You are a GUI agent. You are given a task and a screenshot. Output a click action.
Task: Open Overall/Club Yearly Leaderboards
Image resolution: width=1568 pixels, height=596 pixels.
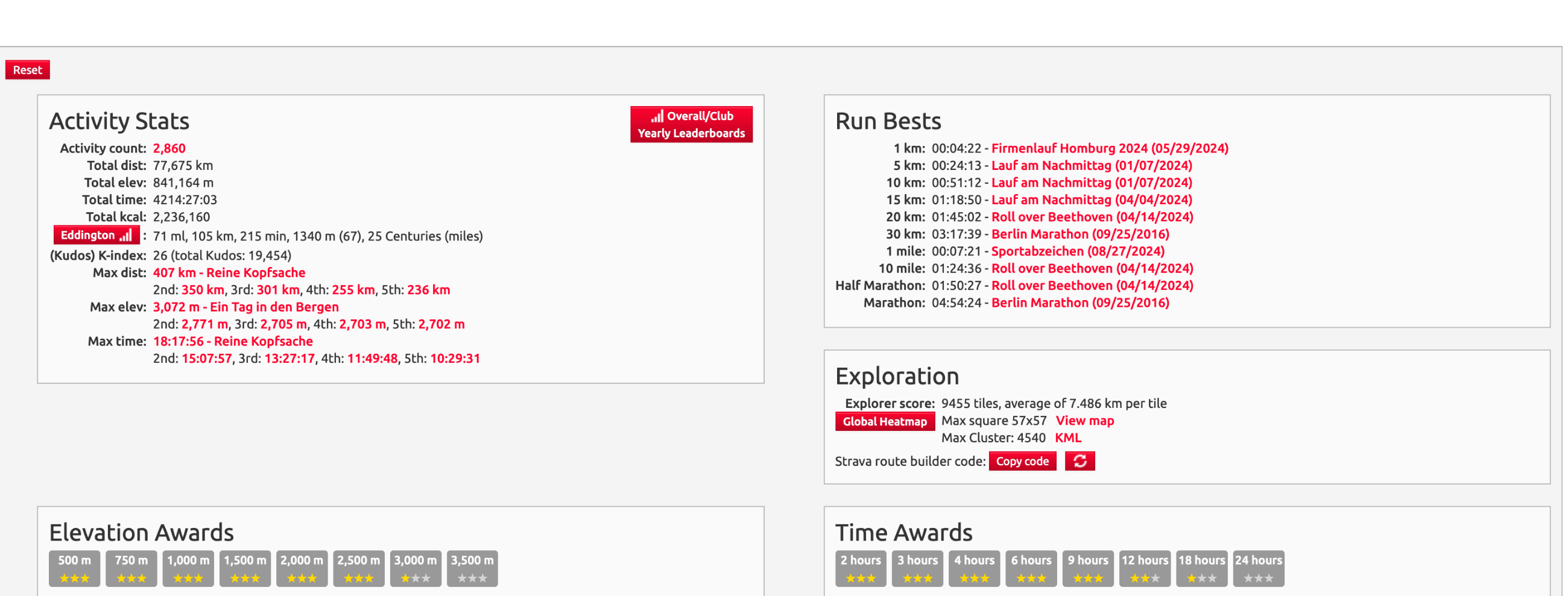[691, 125]
